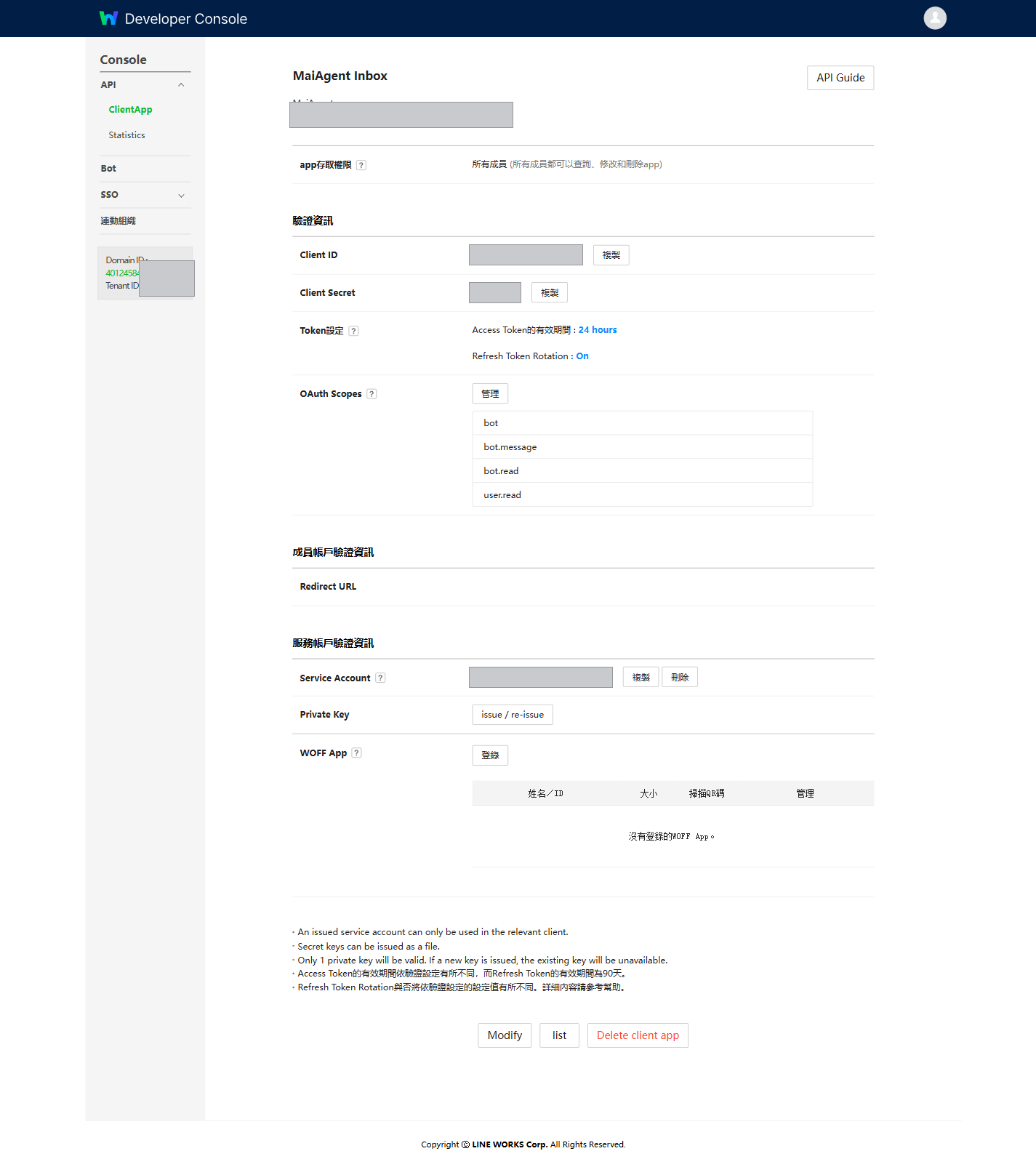Select the bot.read scope row

click(x=643, y=471)
